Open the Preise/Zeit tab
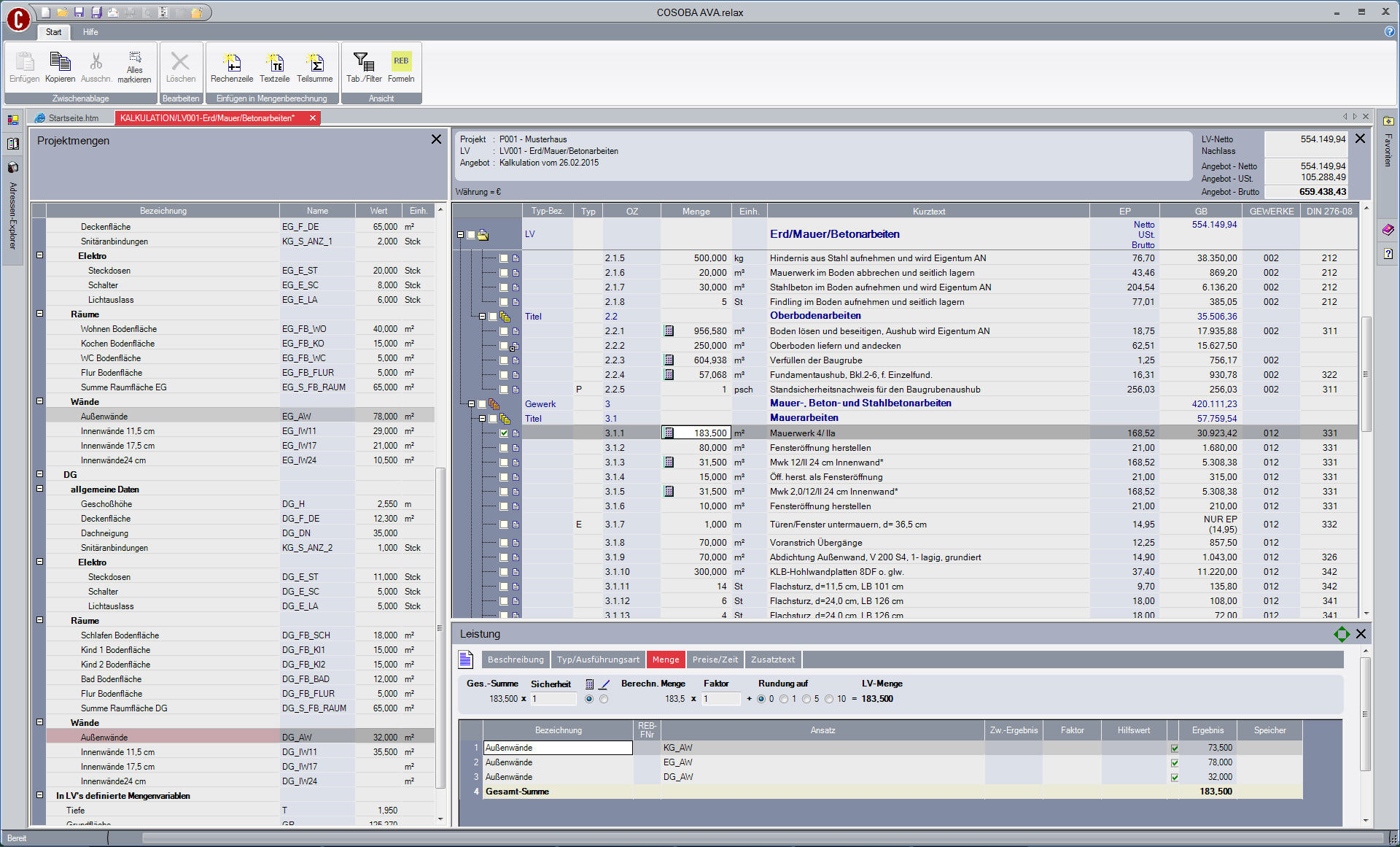1400x847 pixels. point(715,660)
